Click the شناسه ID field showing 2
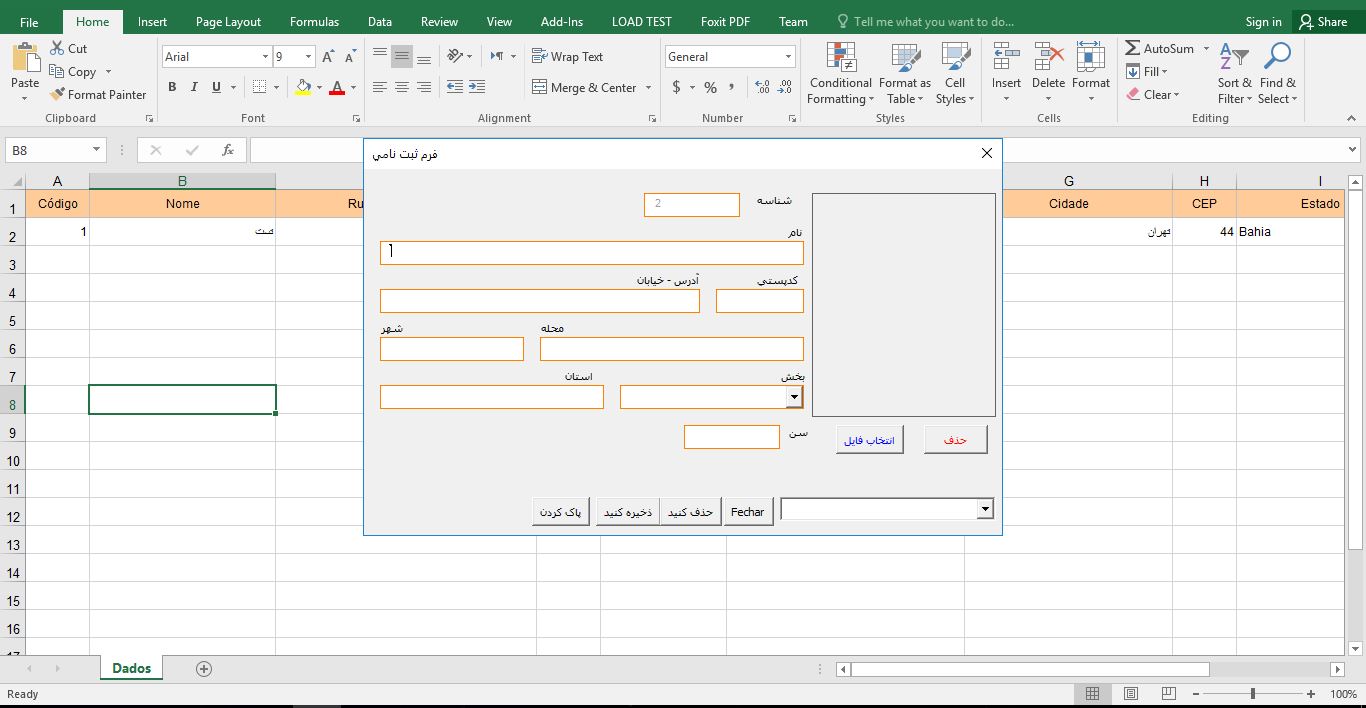Screen dimensions: 1366x708 point(691,204)
